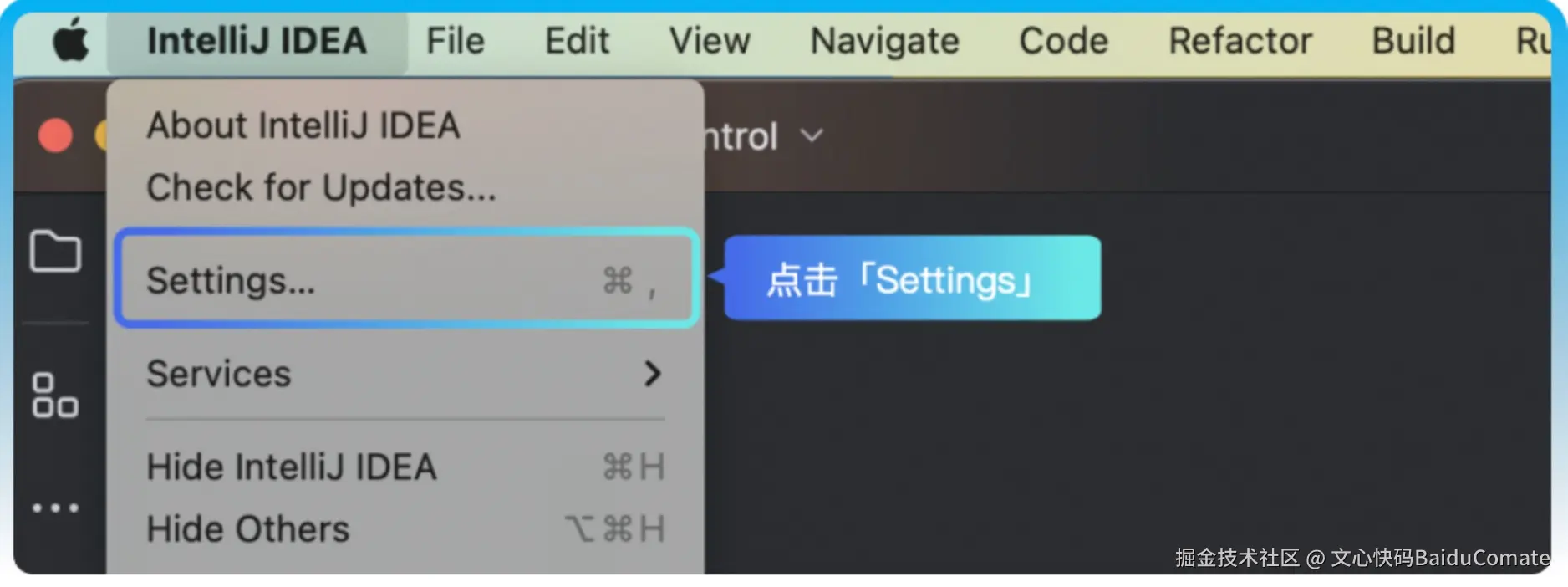1568x587 pixels.
Task: Choose About IntelliJ IDEA
Action: pyautogui.click(x=303, y=126)
